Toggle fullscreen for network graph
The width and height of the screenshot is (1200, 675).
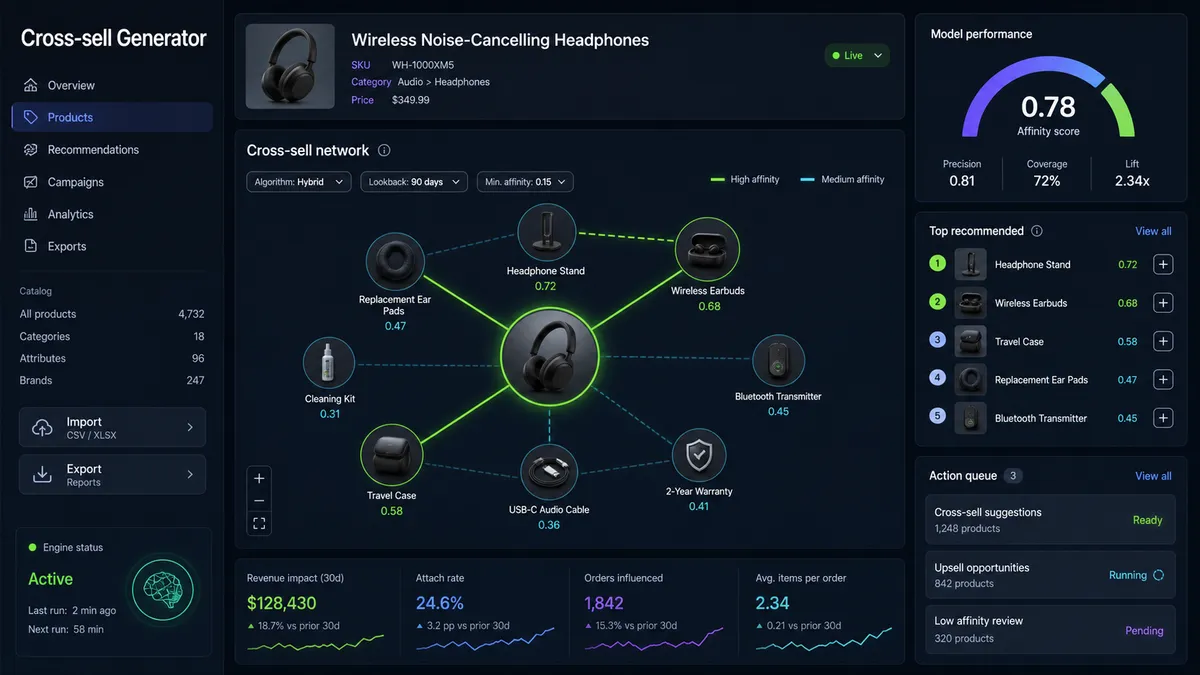pyautogui.click(x=259, y=523)
